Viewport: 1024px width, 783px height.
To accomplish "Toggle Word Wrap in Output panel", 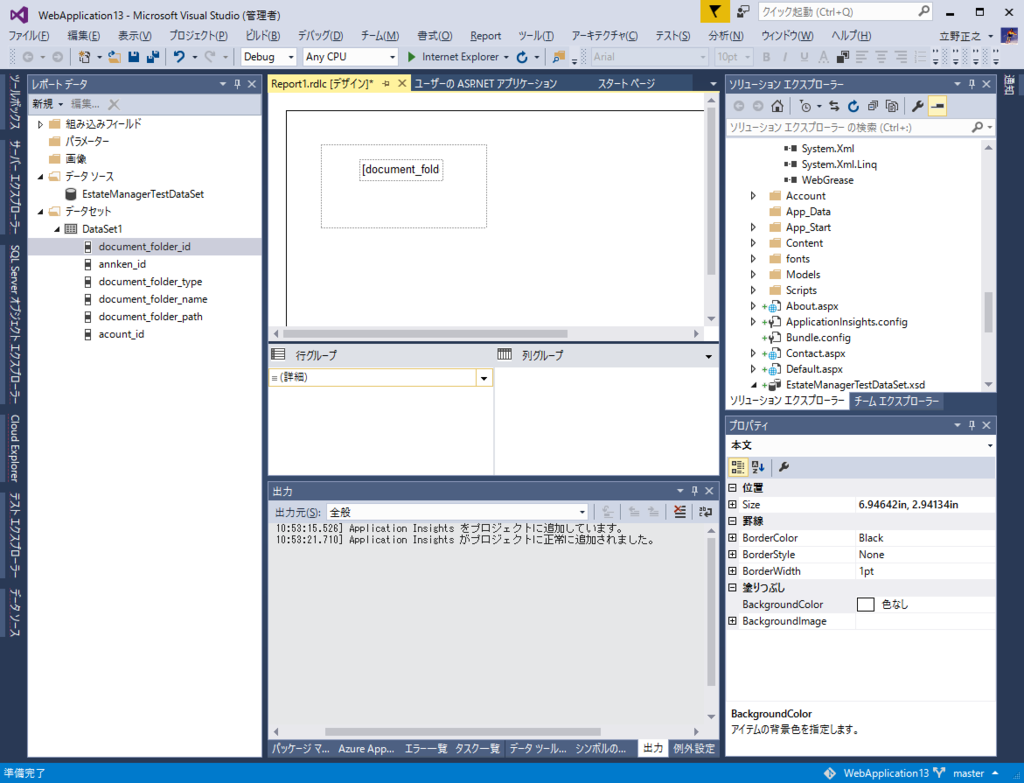I will coord(705,512).
